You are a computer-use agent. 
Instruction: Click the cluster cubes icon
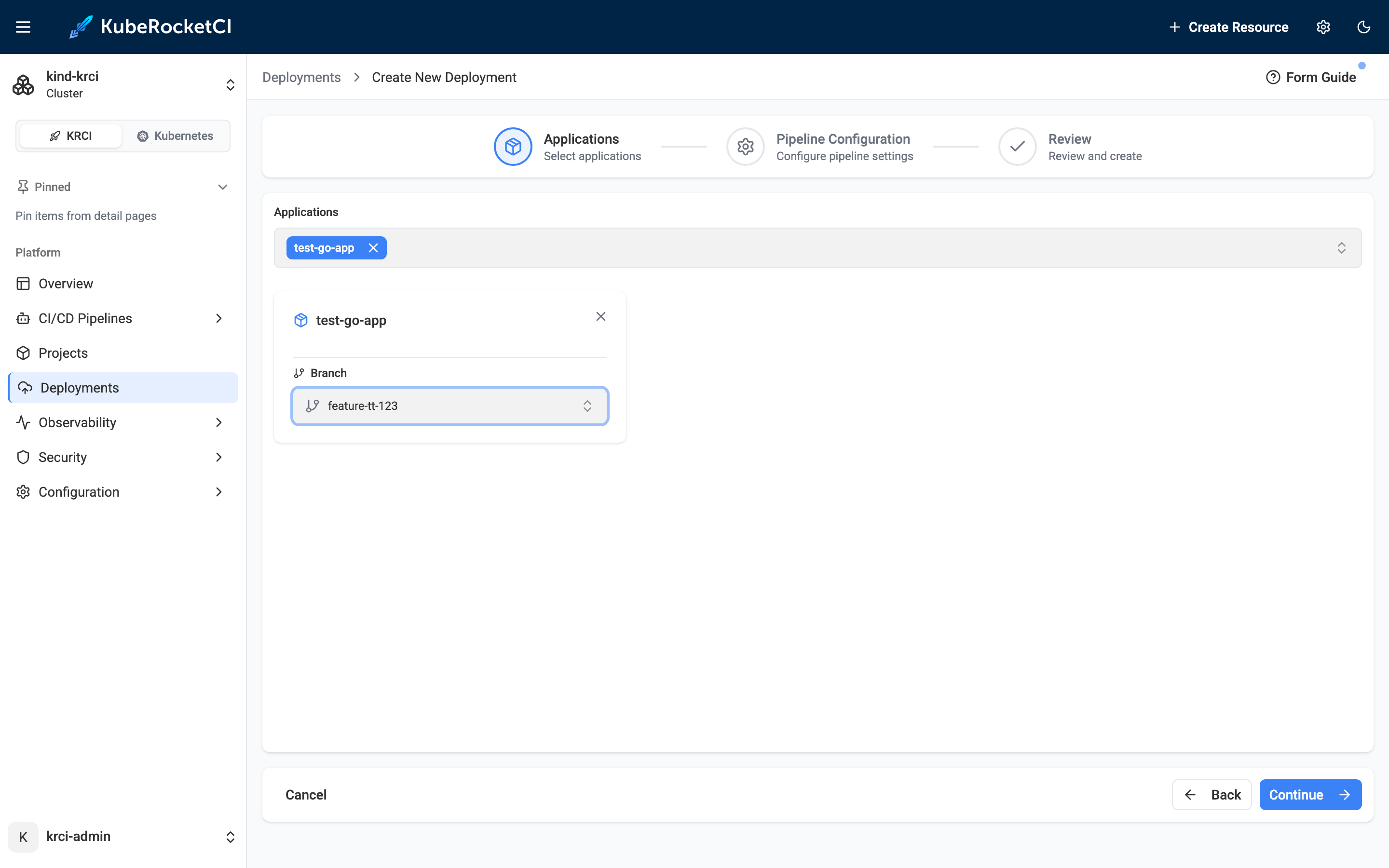(23, 85)
